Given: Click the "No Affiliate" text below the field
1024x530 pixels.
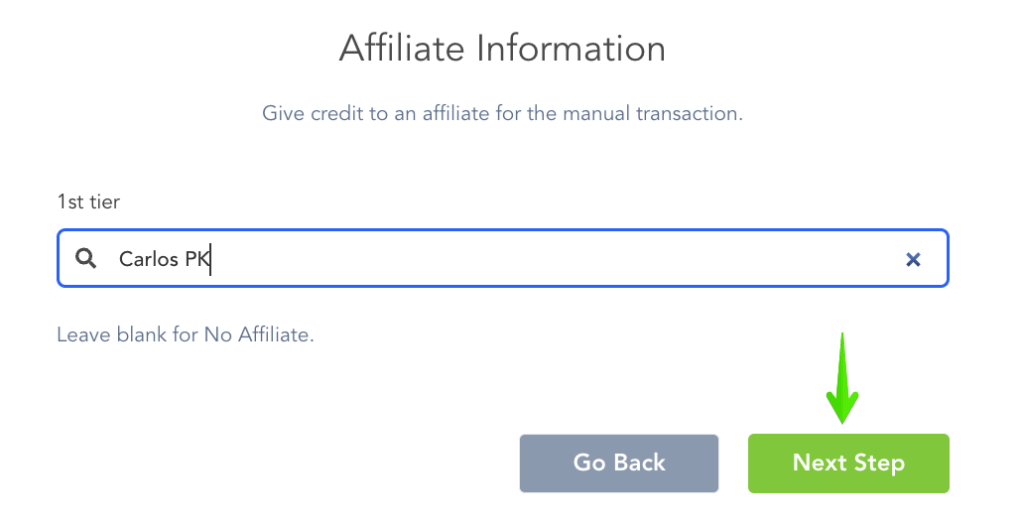Looking at the screenshot, I should pyautogui.click(x=258, y=335).
